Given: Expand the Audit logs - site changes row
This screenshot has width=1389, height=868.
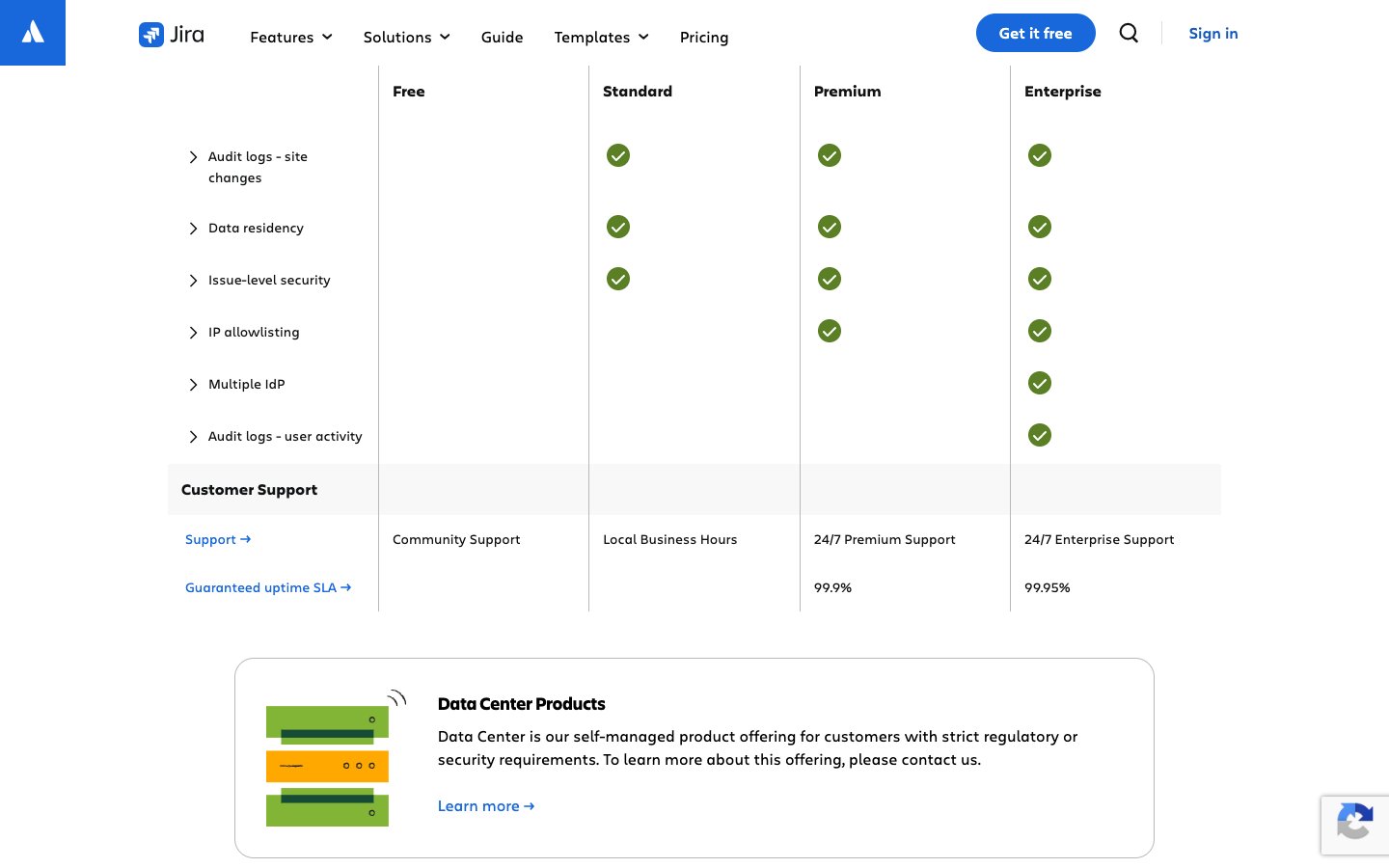Looking at the screenshot, I should (194, 157).
